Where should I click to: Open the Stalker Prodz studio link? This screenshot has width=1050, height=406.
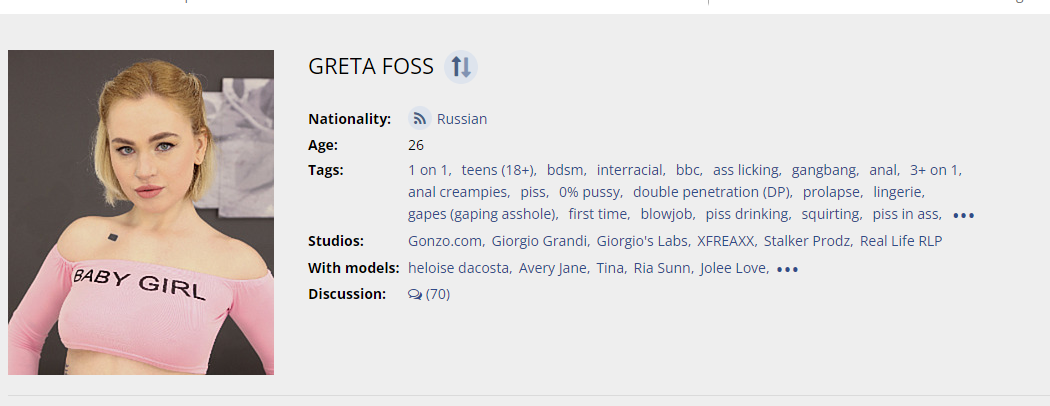click(x=806, y=241)
